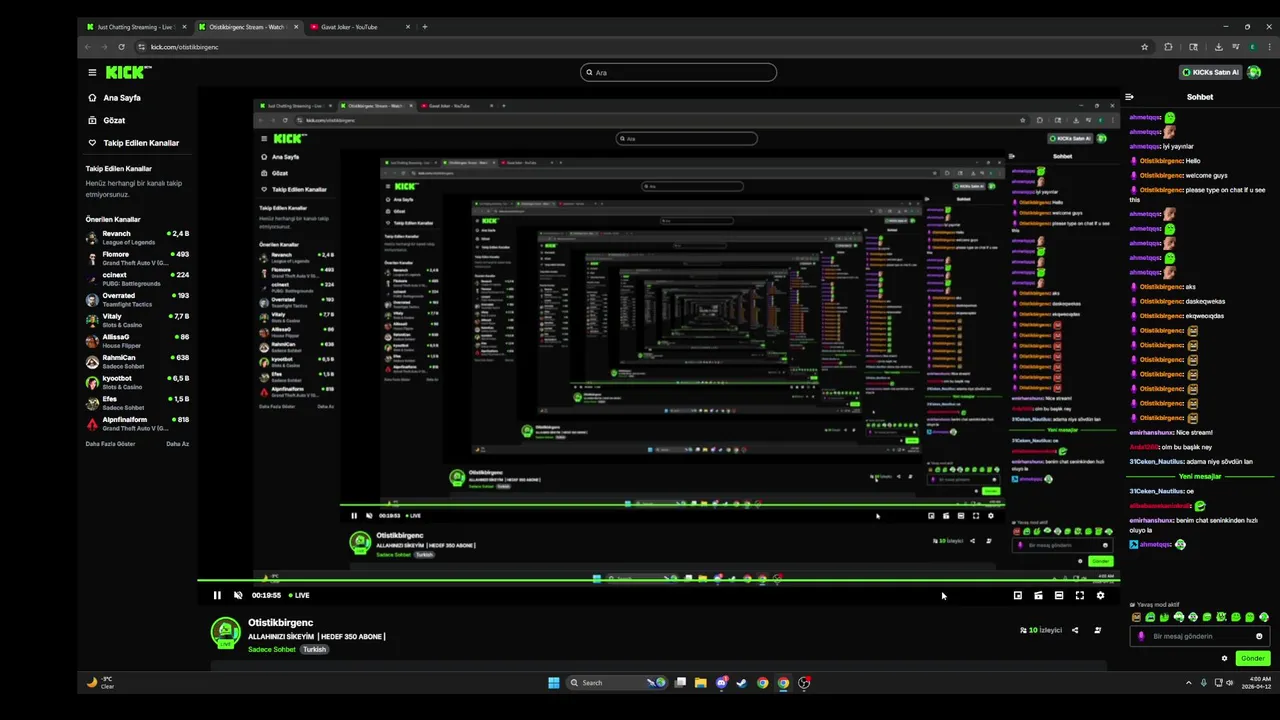
Task: Toggle theater mode on the player
Action: [1059, 595]
